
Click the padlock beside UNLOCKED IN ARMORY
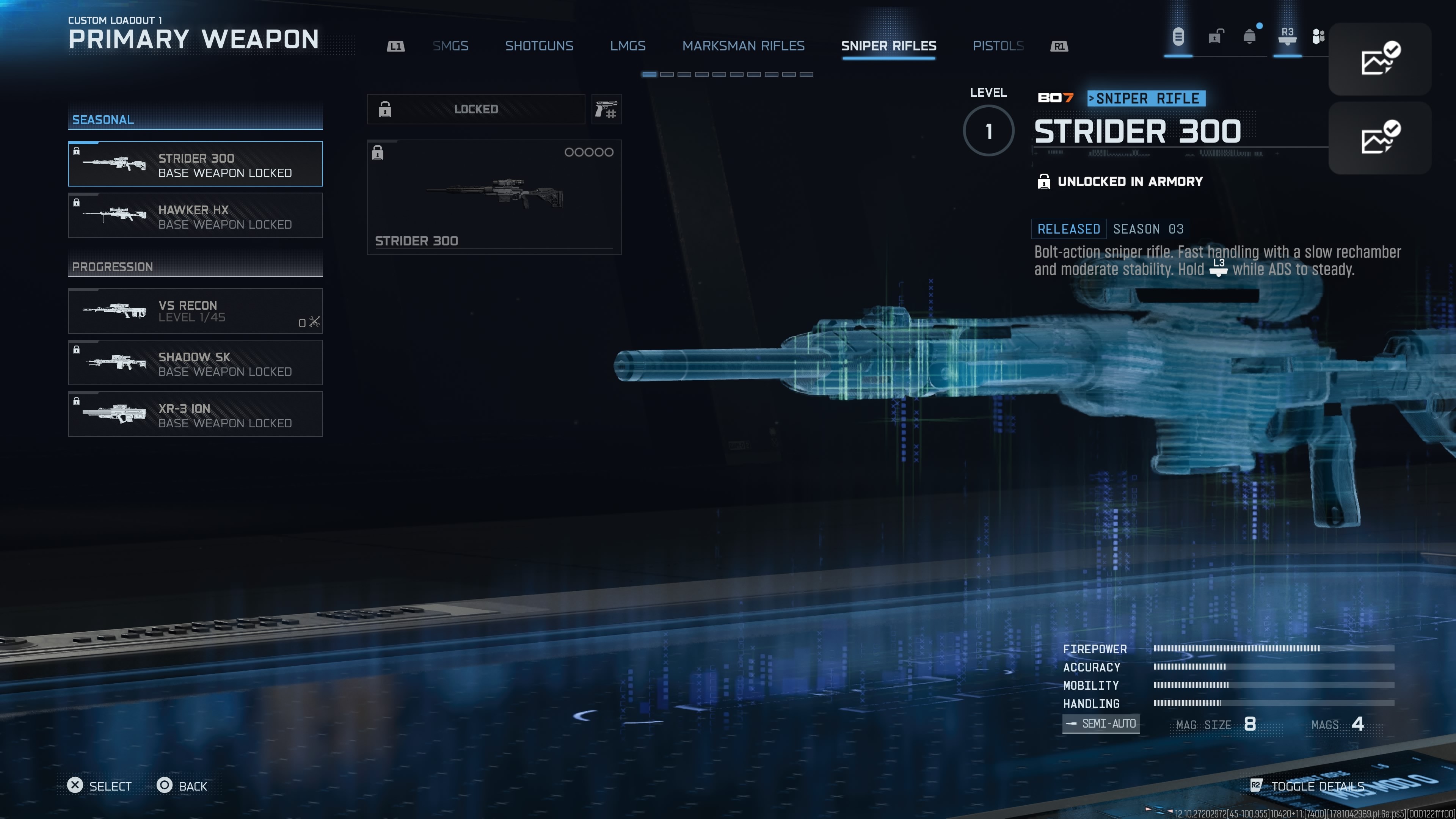[1044, 182]
